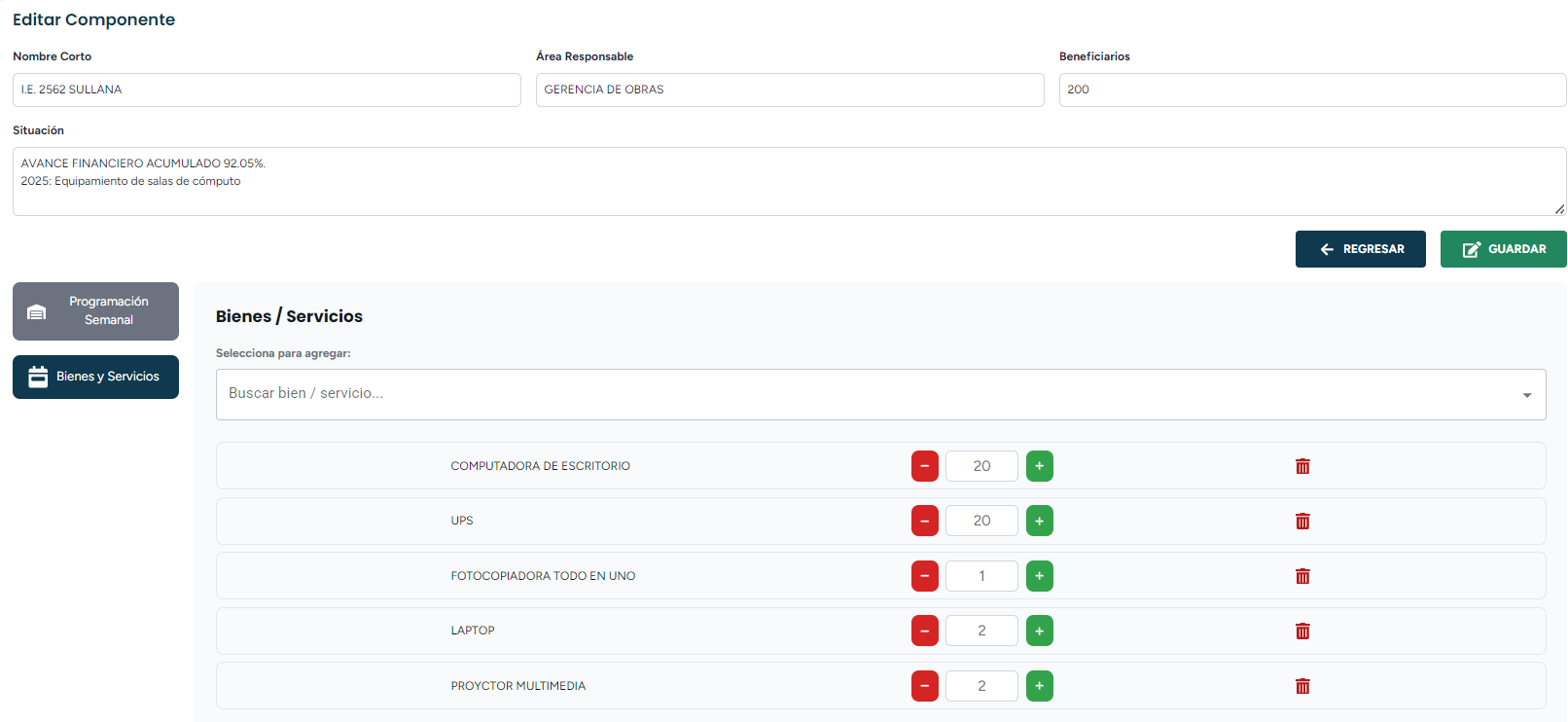Increase LAPTOP quantity with plus button
The image size is (1568, 722).
[1039, 632]
